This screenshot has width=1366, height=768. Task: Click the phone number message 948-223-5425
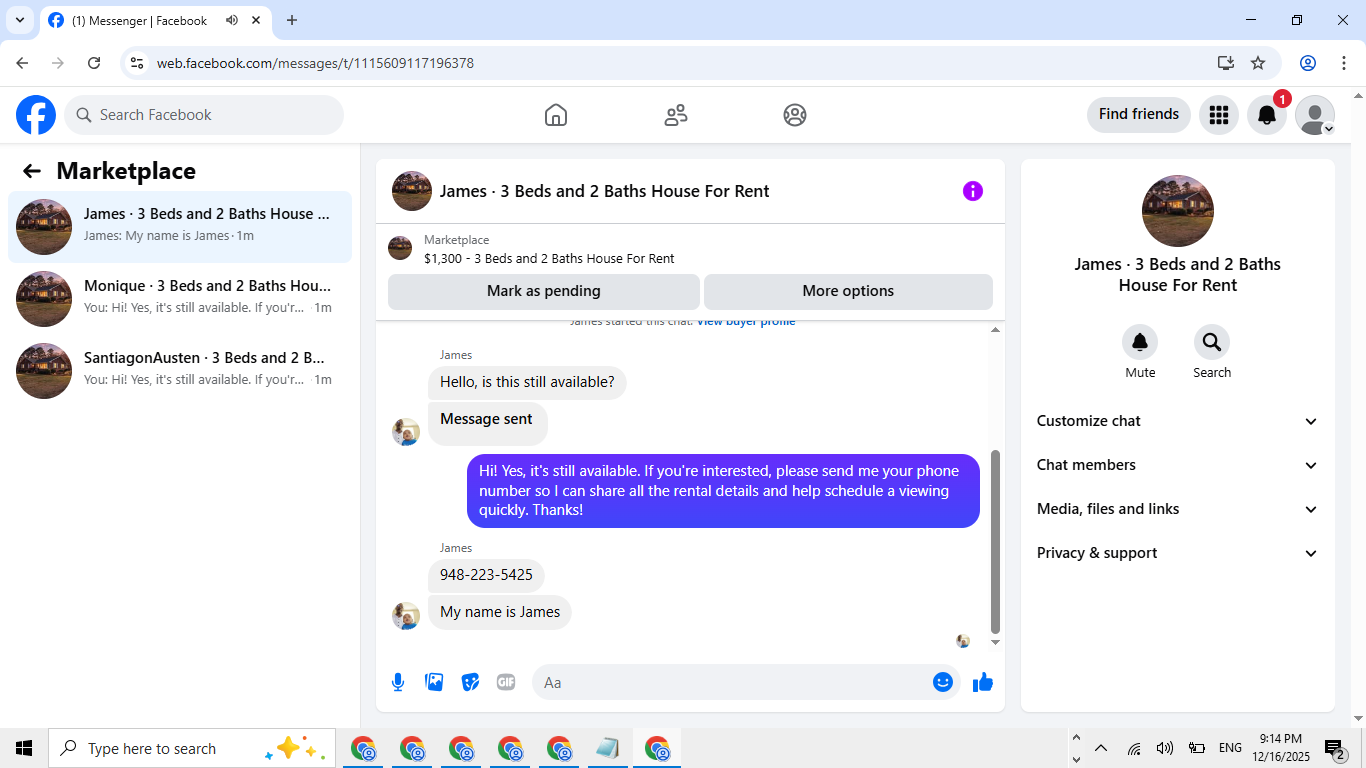(486, 575)
